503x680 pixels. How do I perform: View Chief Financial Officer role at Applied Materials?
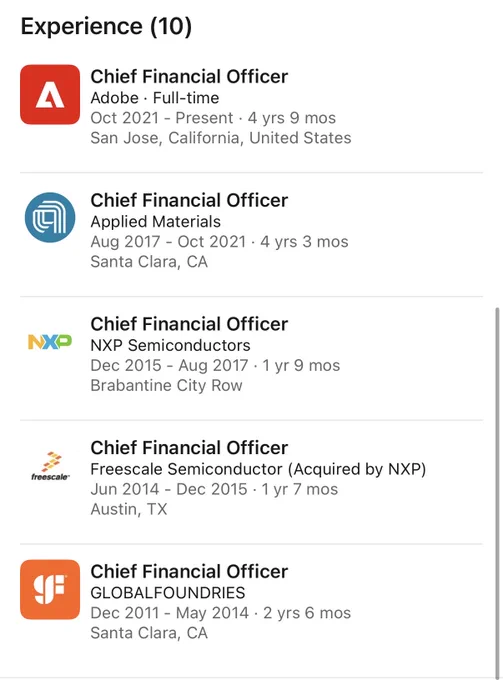pos(189,200)
